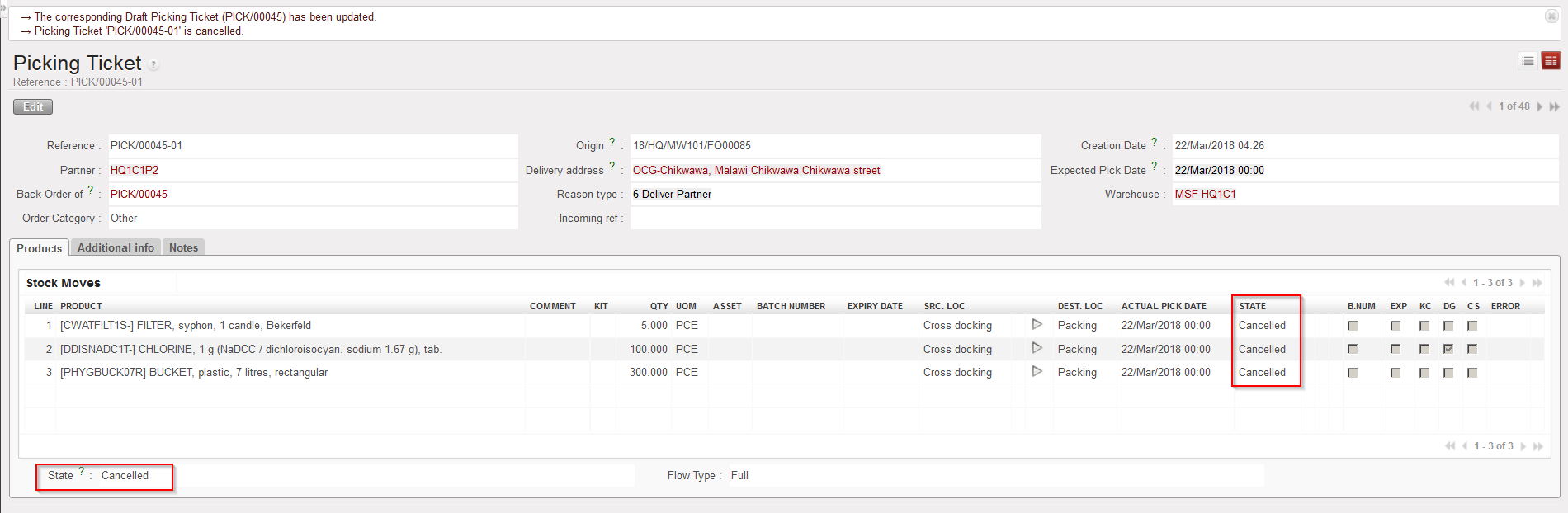Toggle B.NUM checkbox in FILTER row
1568x513 pixels.
[1353, 326]
